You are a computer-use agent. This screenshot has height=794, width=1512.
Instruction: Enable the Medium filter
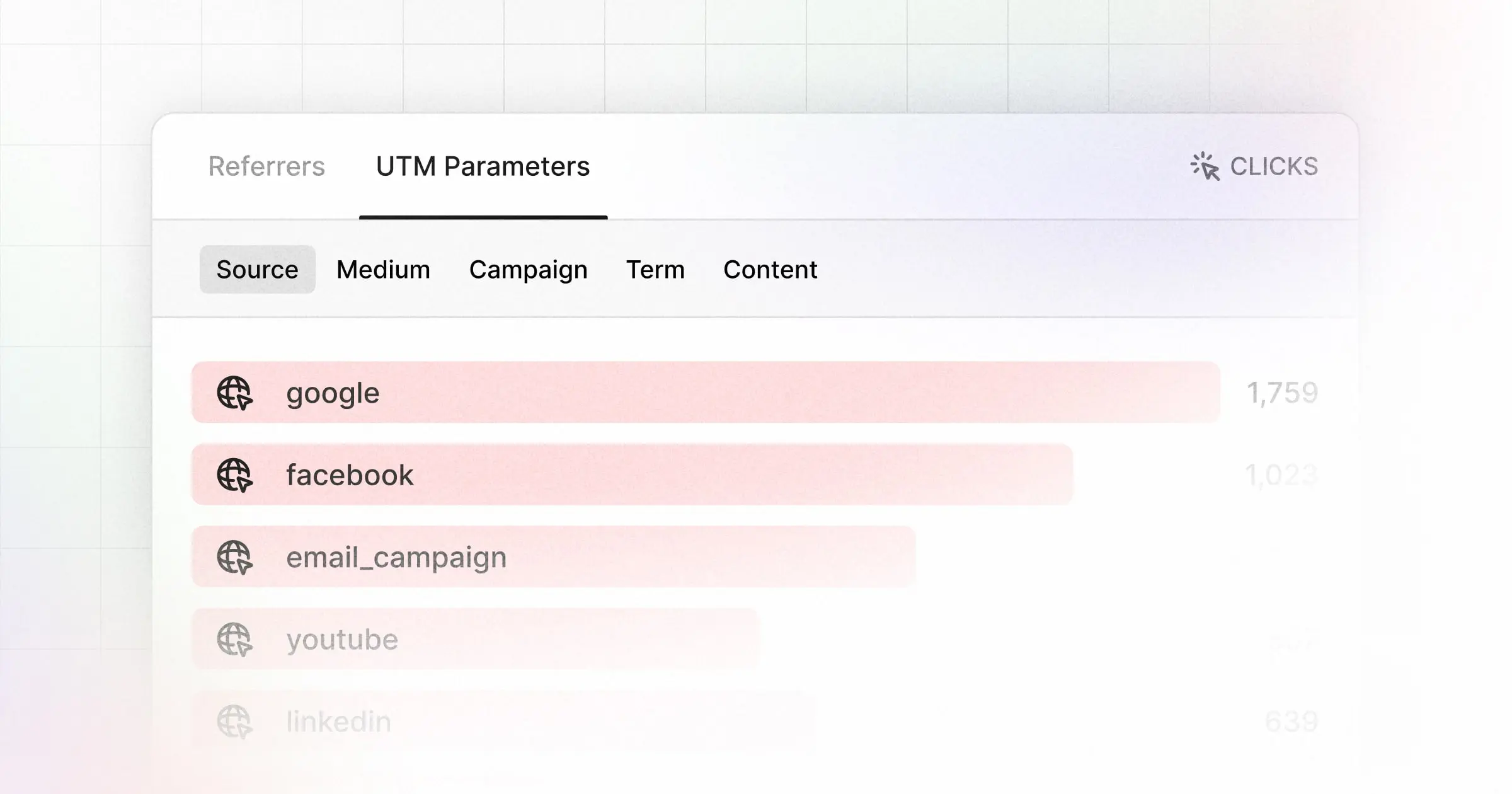click(x=383, y=269)
